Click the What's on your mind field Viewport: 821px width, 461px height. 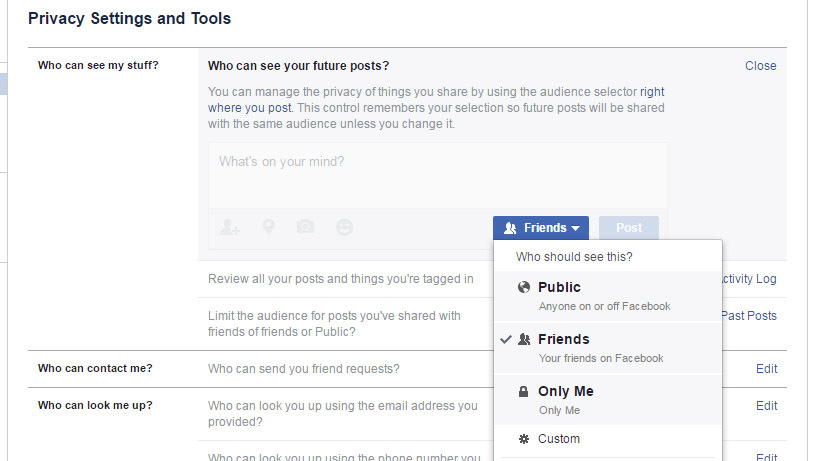[438, 176]
